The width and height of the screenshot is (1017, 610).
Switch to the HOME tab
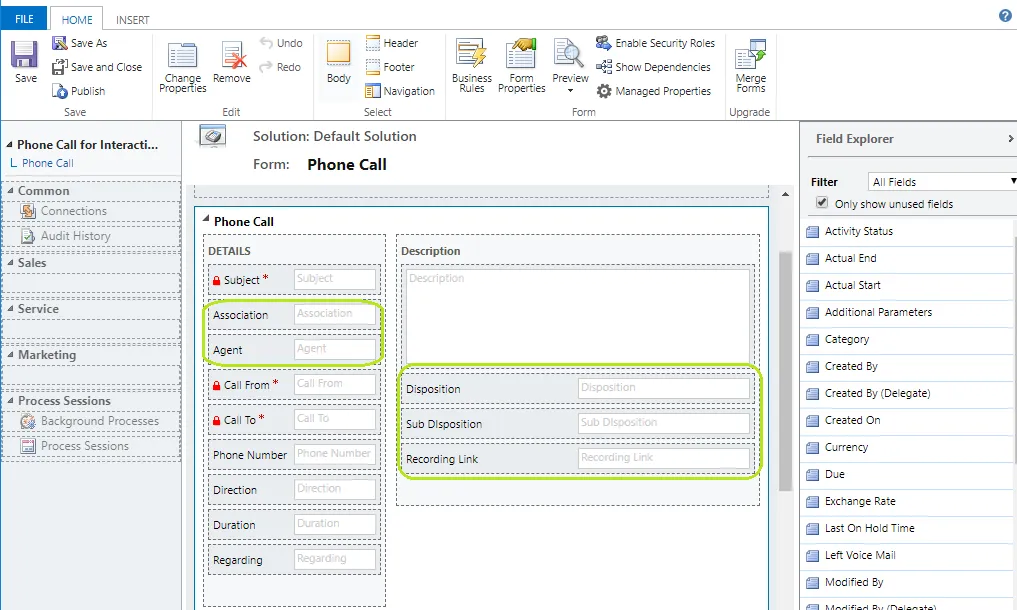click(77, 19)
